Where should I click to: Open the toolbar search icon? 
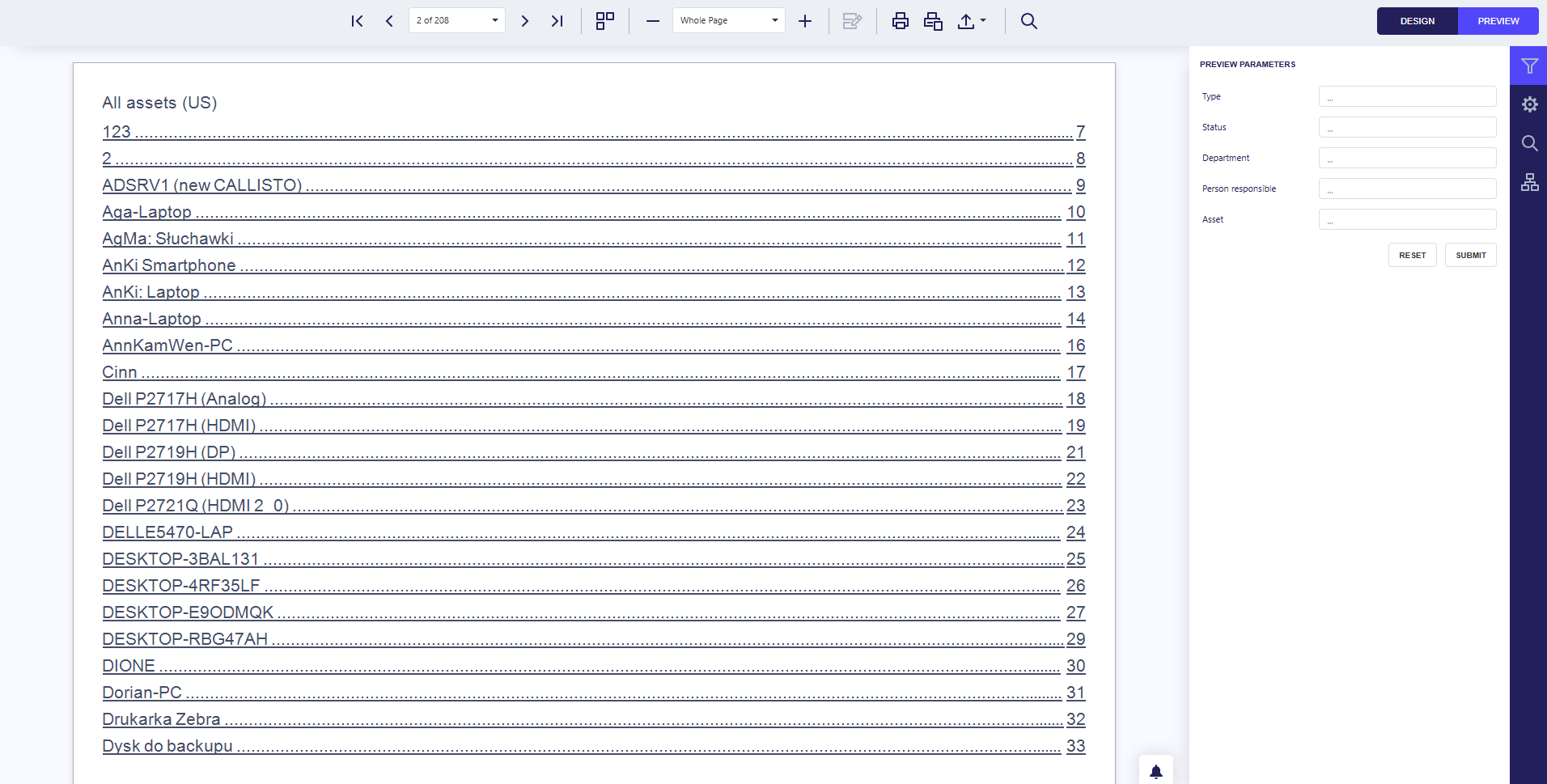click(1028, 21)
